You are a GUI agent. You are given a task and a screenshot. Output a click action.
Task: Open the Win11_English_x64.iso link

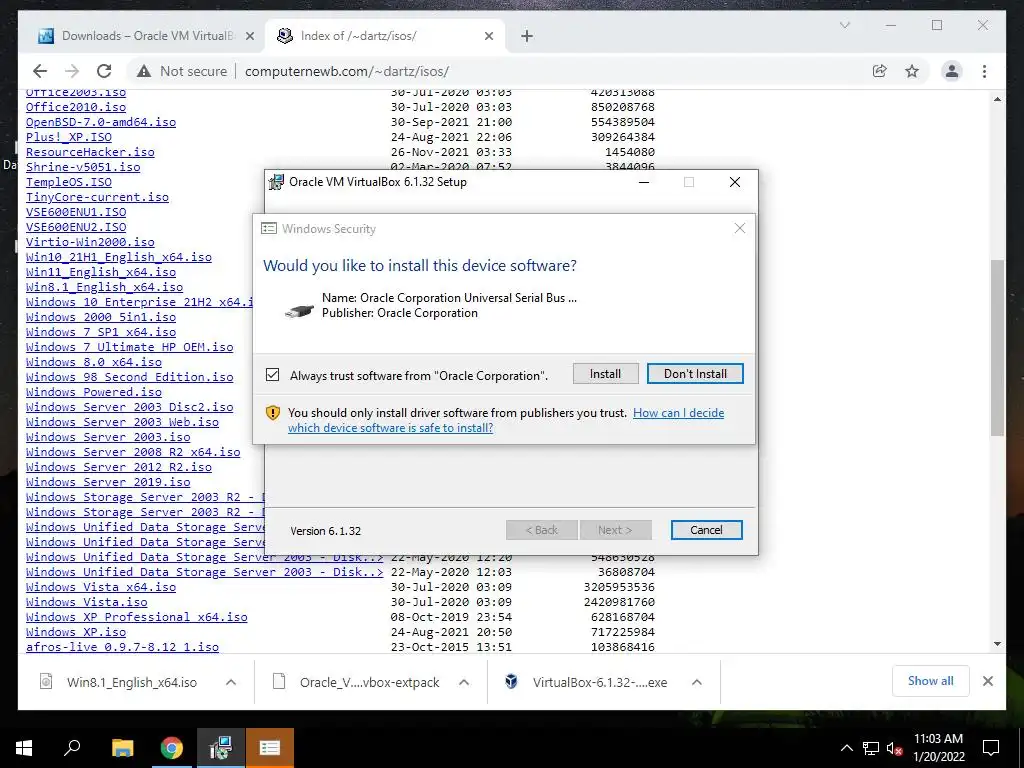[101, 272]
